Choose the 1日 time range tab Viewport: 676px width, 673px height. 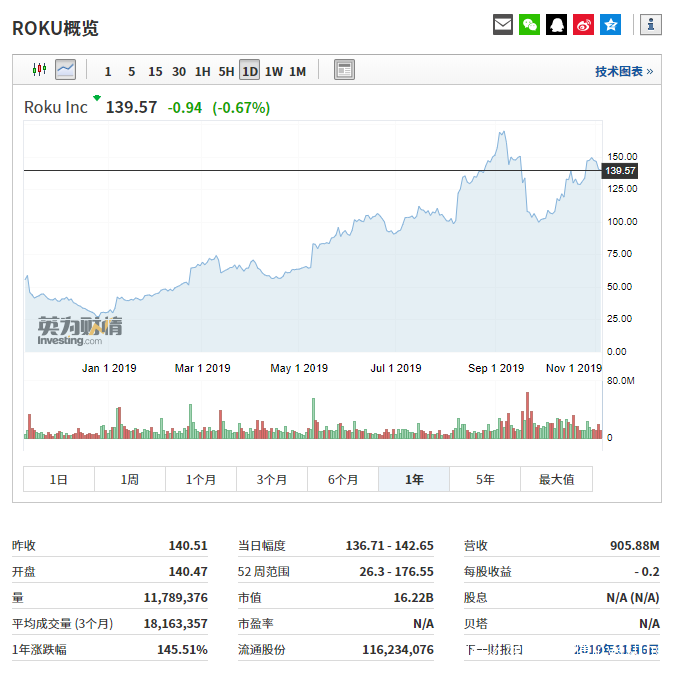point(59,479)
